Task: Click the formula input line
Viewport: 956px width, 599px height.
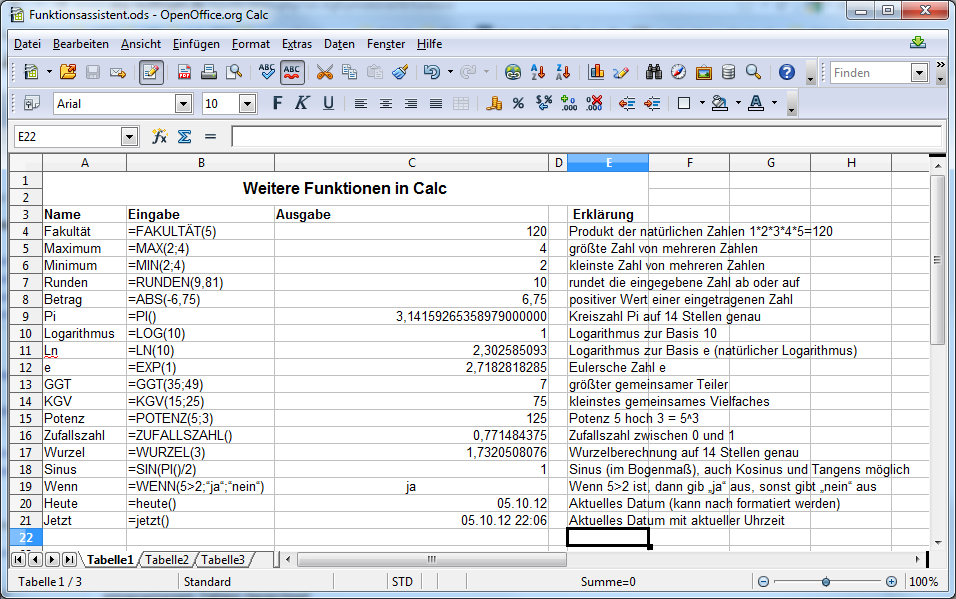Action: (x=585, y=137)
